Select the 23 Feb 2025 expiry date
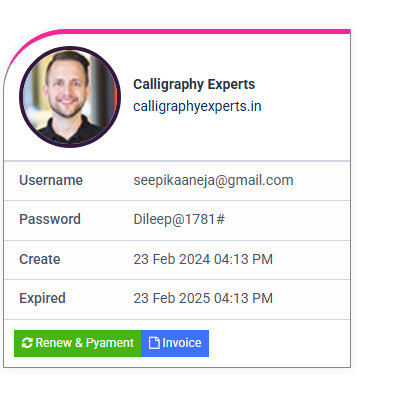This screenshot has width=420, height=393. [172, 298]
